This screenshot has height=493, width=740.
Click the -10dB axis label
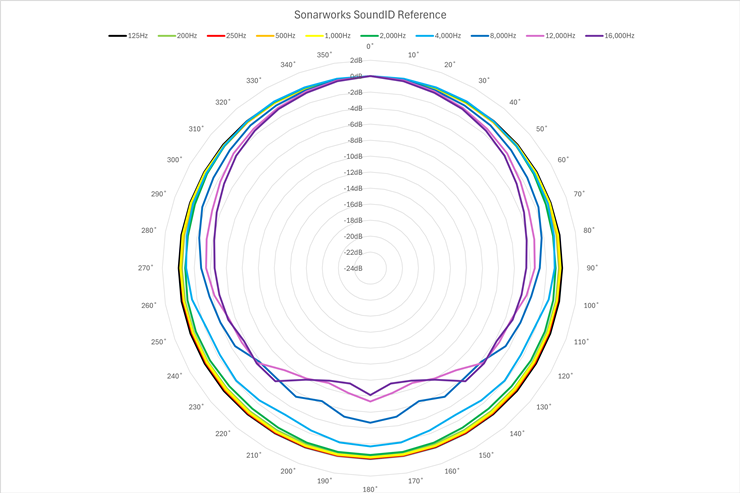353,156
